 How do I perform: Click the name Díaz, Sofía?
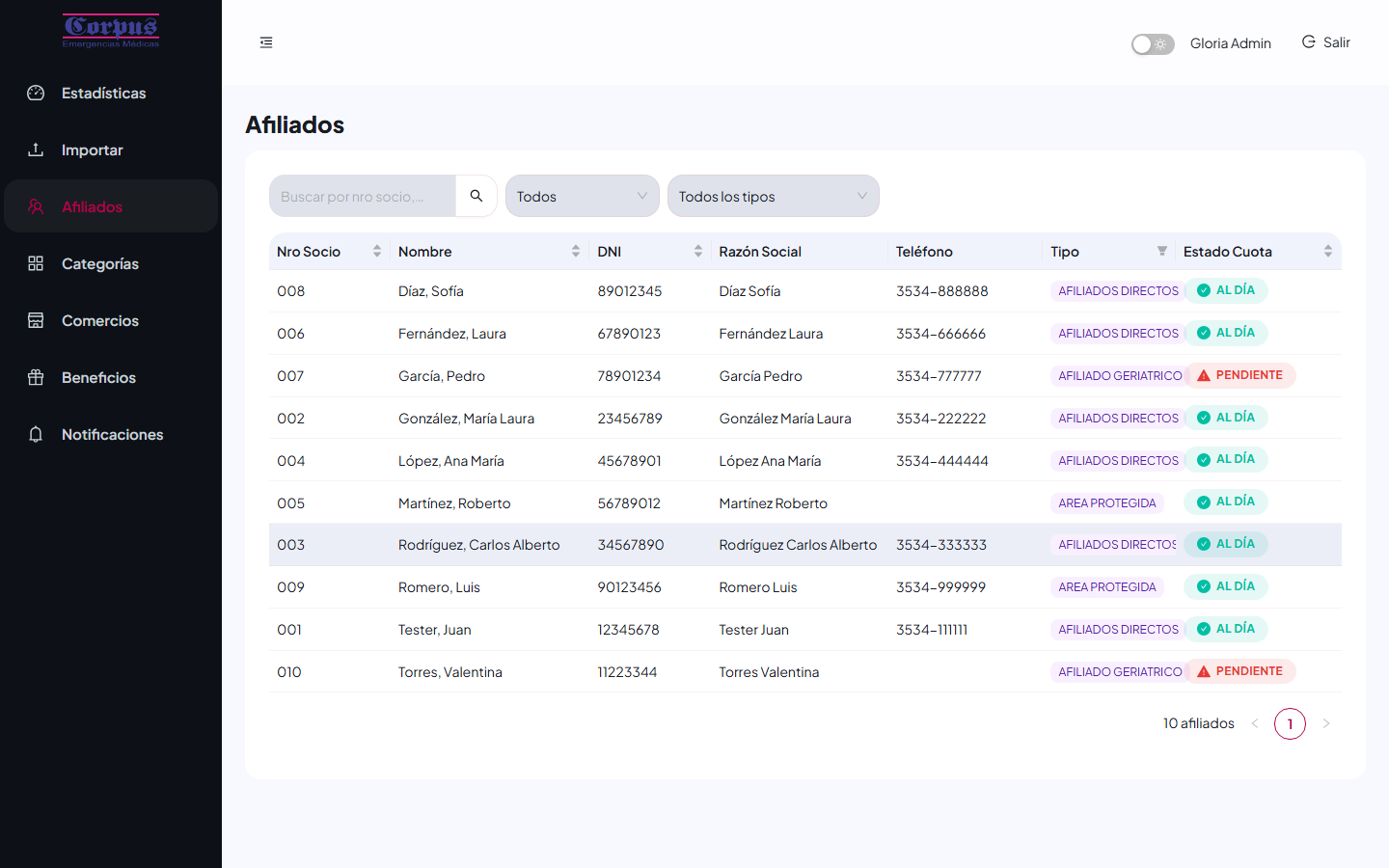tap(431, 291)
